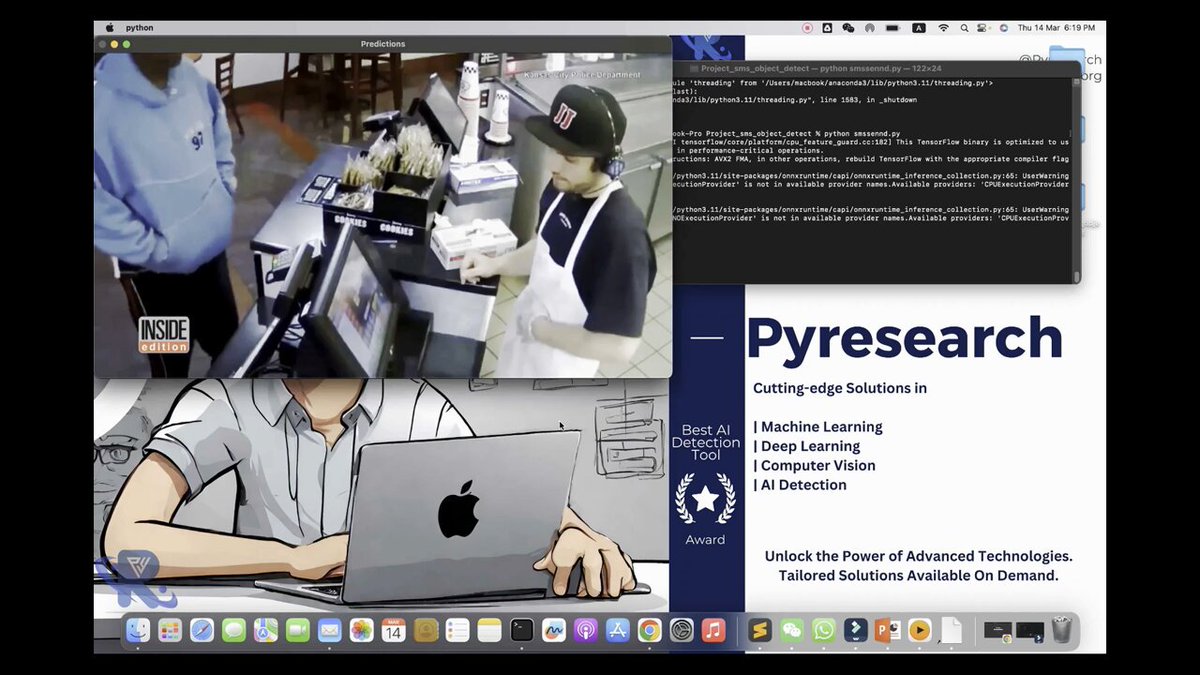
Task: Open the Trash in Dock
Action: point(1061,630)
